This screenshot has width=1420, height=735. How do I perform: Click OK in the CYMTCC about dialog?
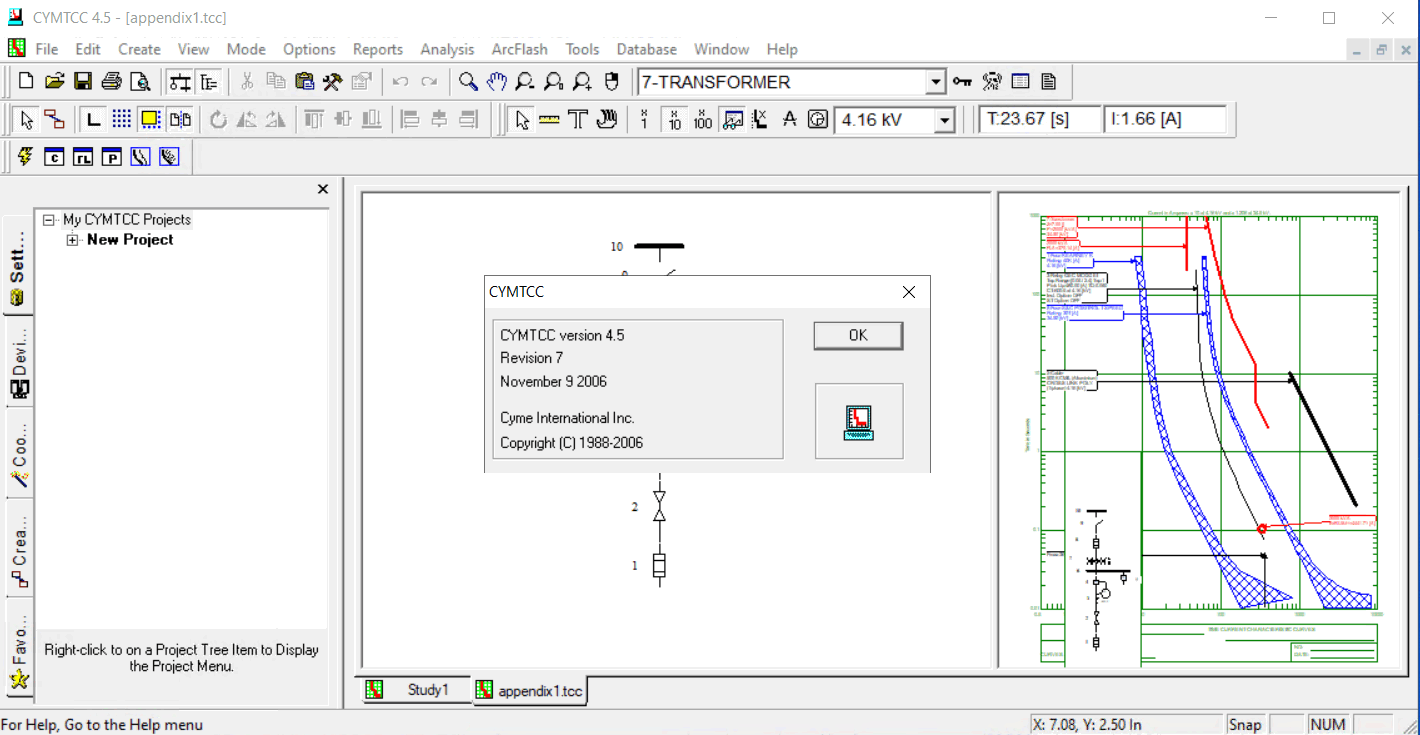(x=858, y=335)
